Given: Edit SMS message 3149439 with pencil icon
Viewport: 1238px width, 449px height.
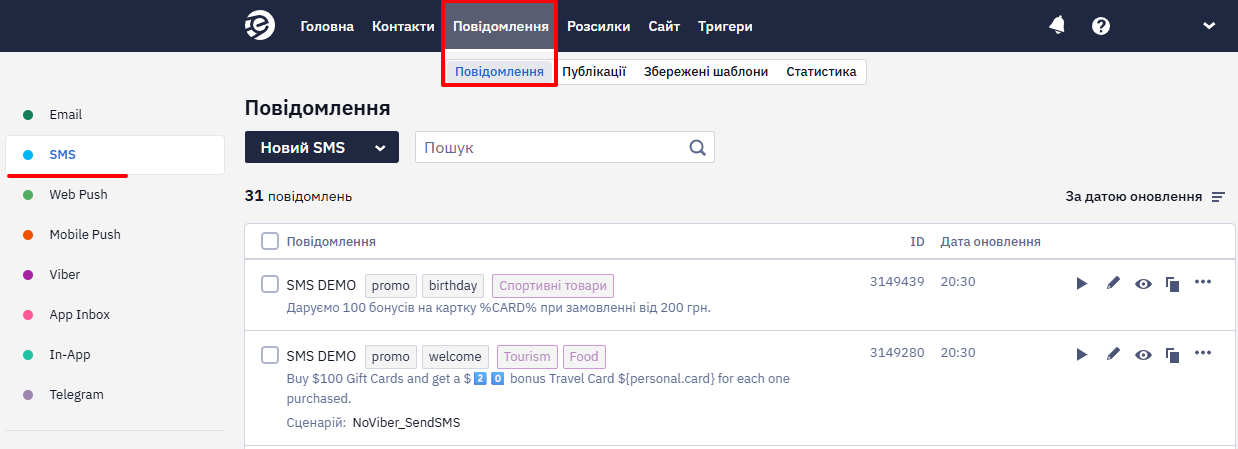Looking at the screenshot, I should pyautogui.click(x=1113, y=284).
